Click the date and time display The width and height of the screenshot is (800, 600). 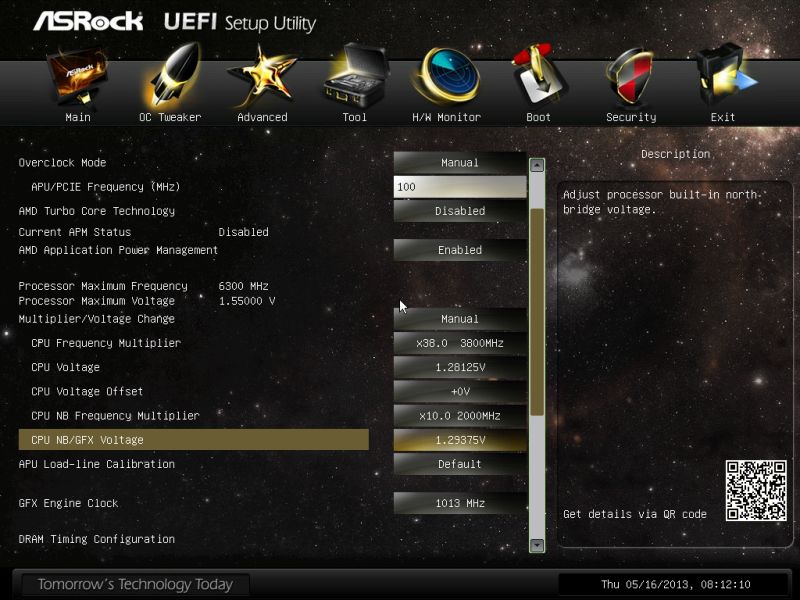click(676, 585)
